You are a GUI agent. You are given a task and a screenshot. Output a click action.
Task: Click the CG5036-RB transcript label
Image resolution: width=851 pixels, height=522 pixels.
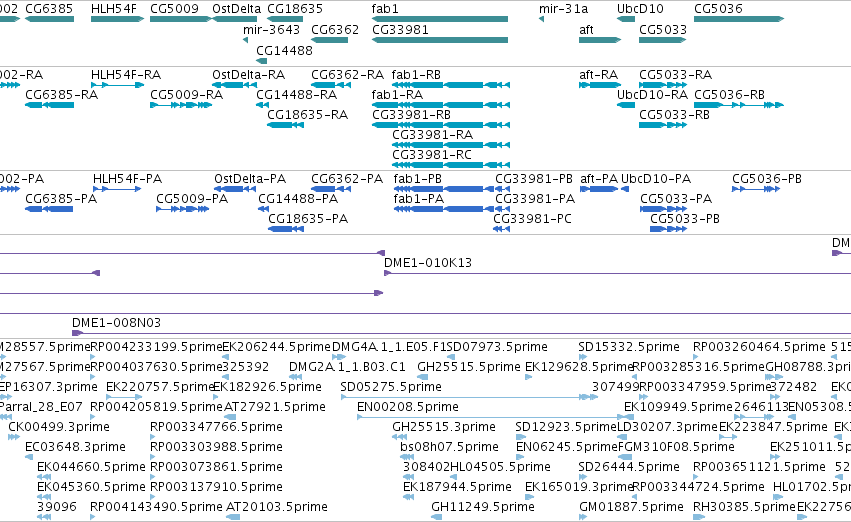coord(729,94)
